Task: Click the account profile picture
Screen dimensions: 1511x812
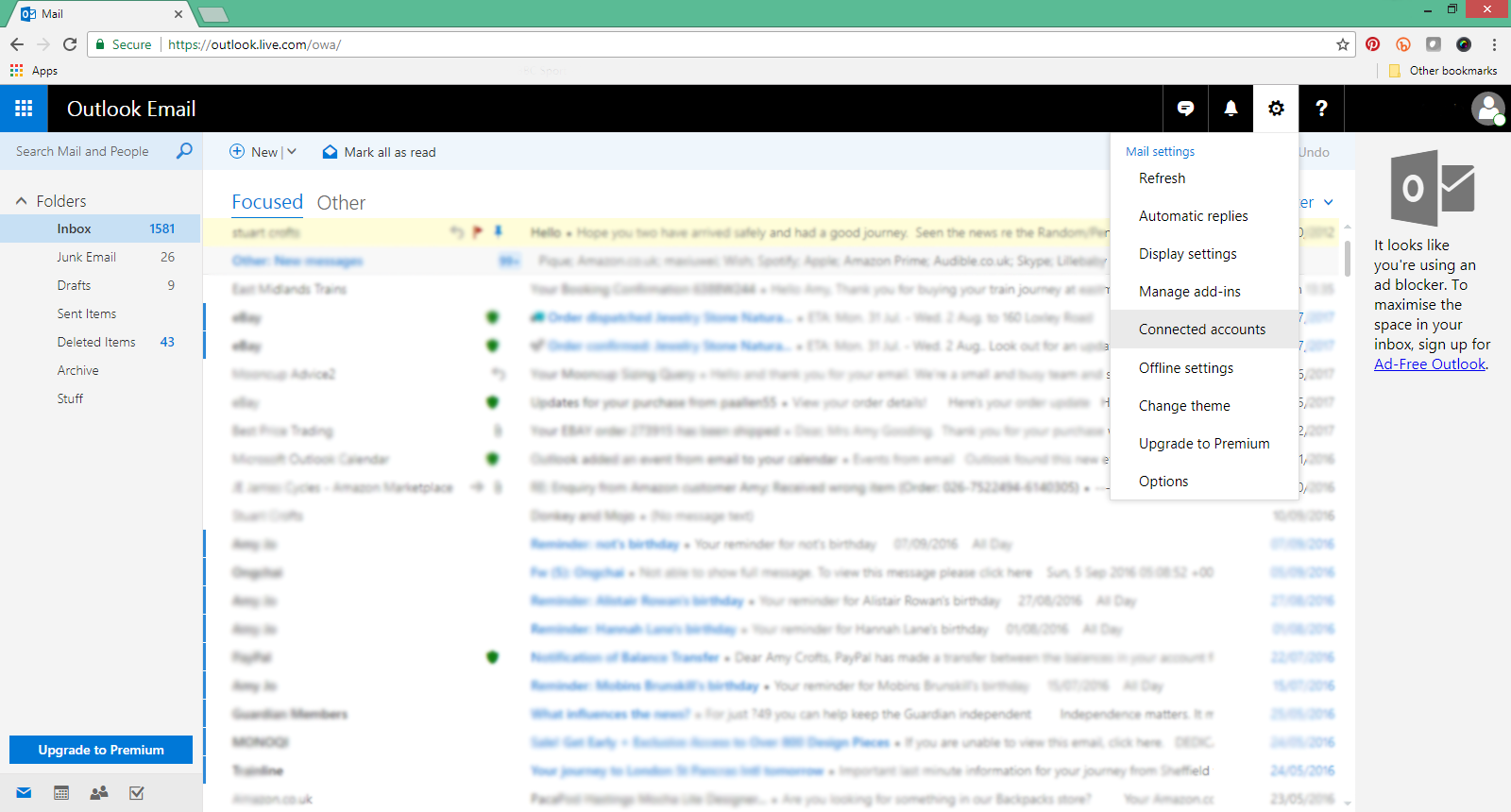Action: 1487,109
